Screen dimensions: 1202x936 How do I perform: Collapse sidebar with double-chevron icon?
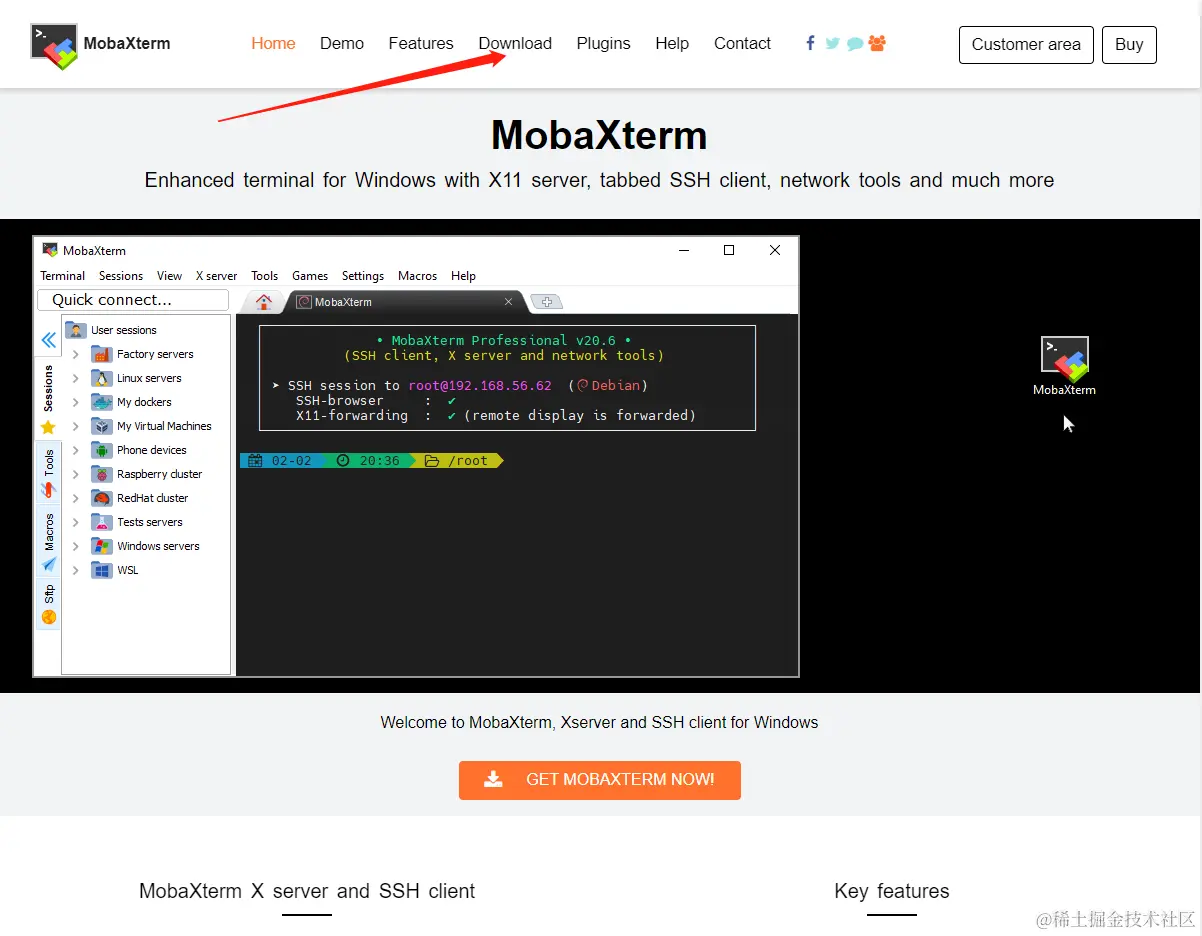pyautogui.click(x=48, y=340)
